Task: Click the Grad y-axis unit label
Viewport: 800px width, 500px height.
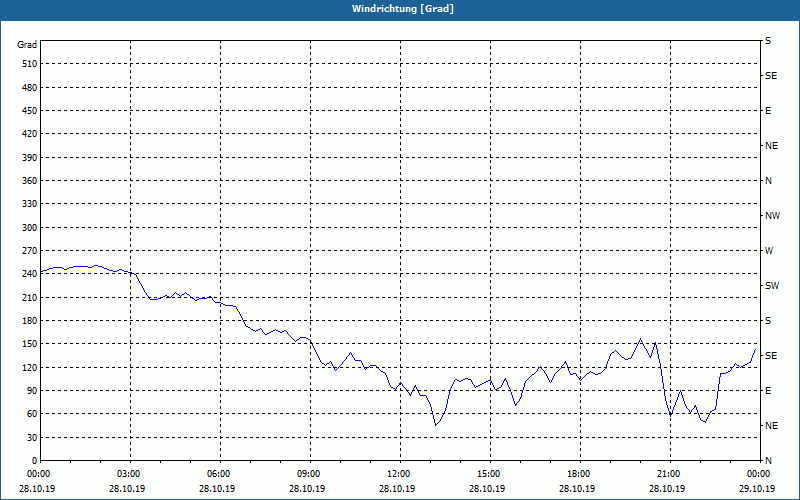Action: pyautogui.click(x=27, y=45)
